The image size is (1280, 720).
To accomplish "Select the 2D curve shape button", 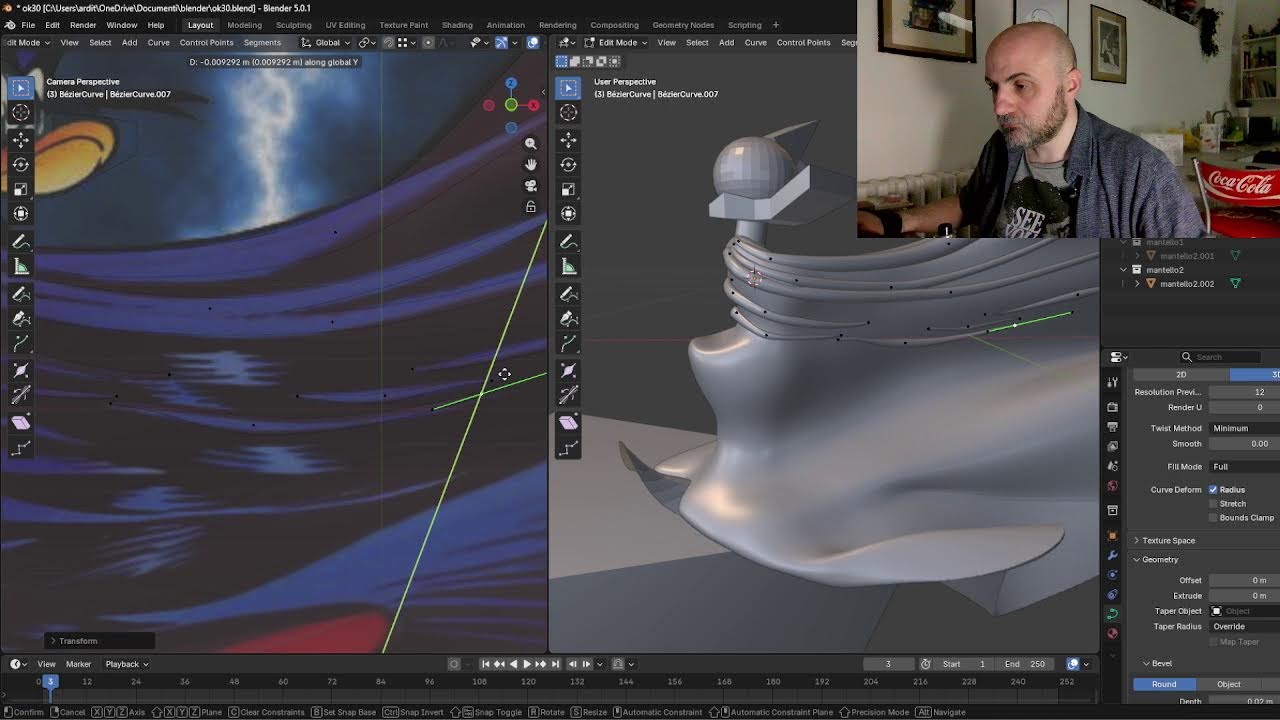I will (1181, 375).
